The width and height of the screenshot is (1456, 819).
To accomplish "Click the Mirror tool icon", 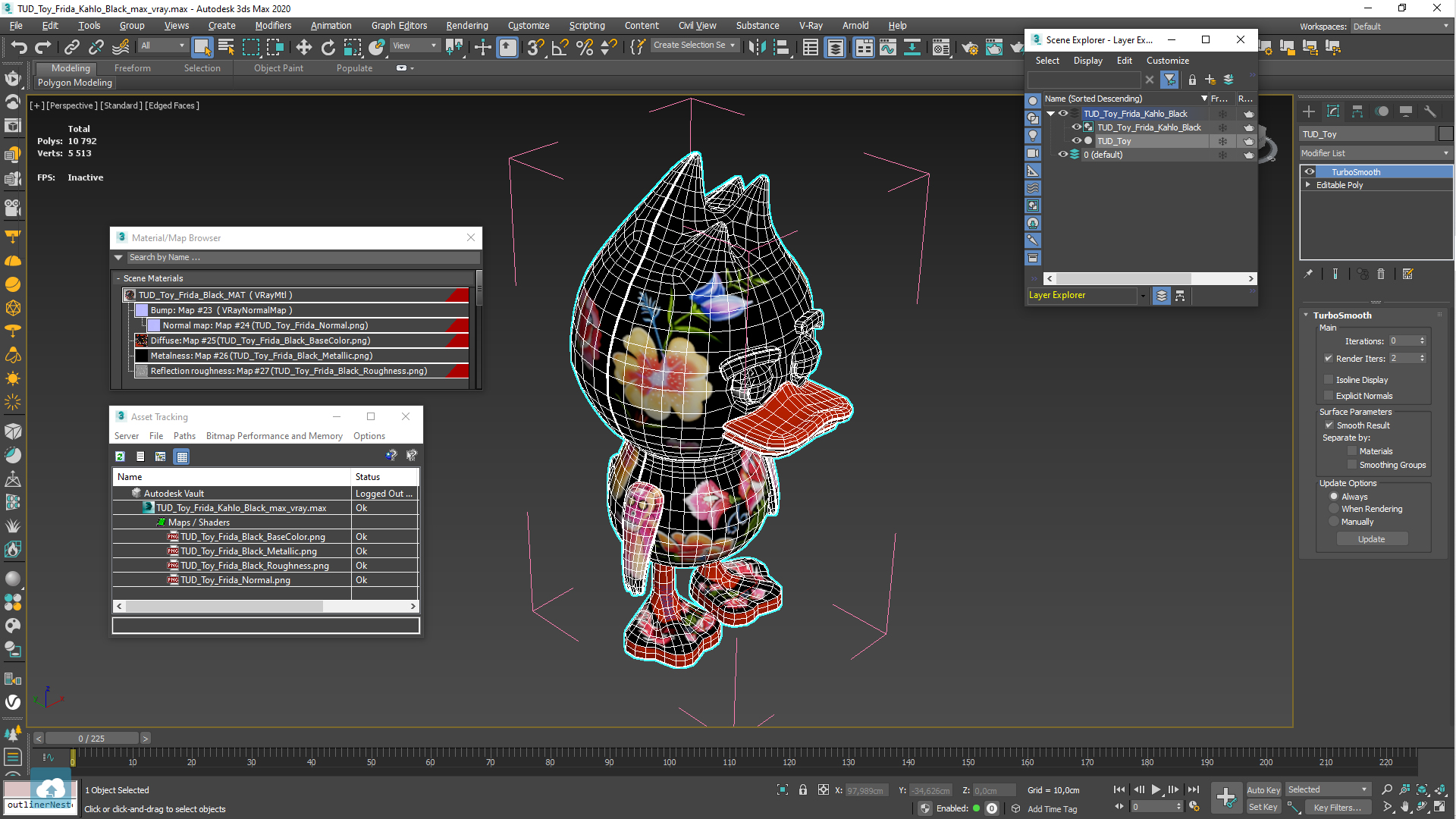I will (x=757, y=47).
